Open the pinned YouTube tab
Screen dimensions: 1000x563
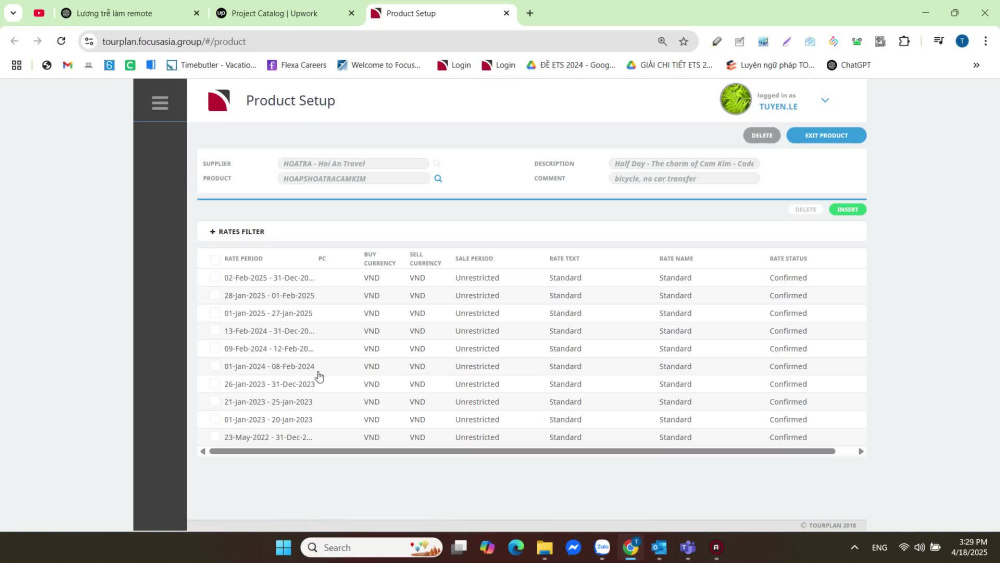[39, 13]
